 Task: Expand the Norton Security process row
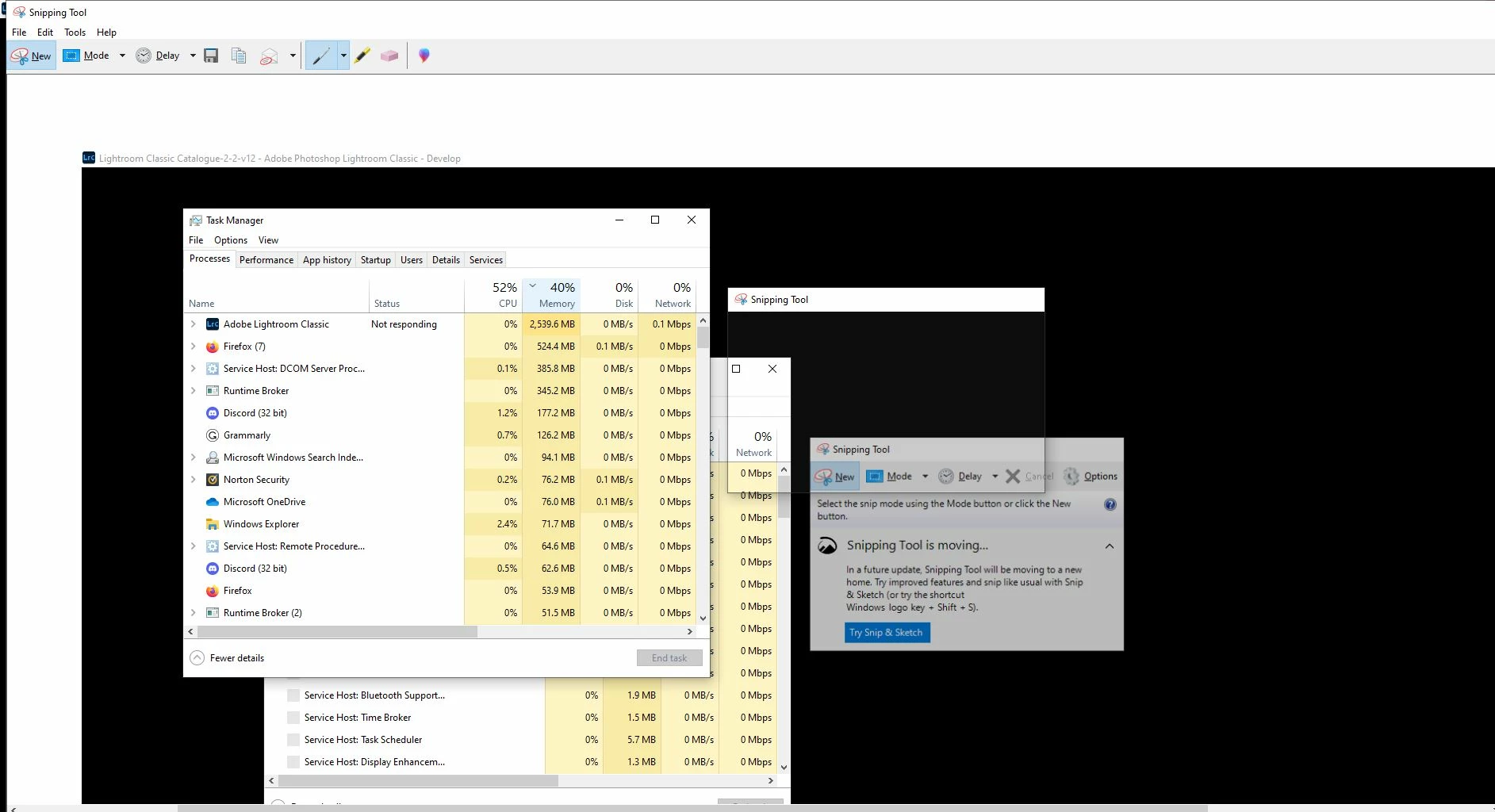[194, 480]
